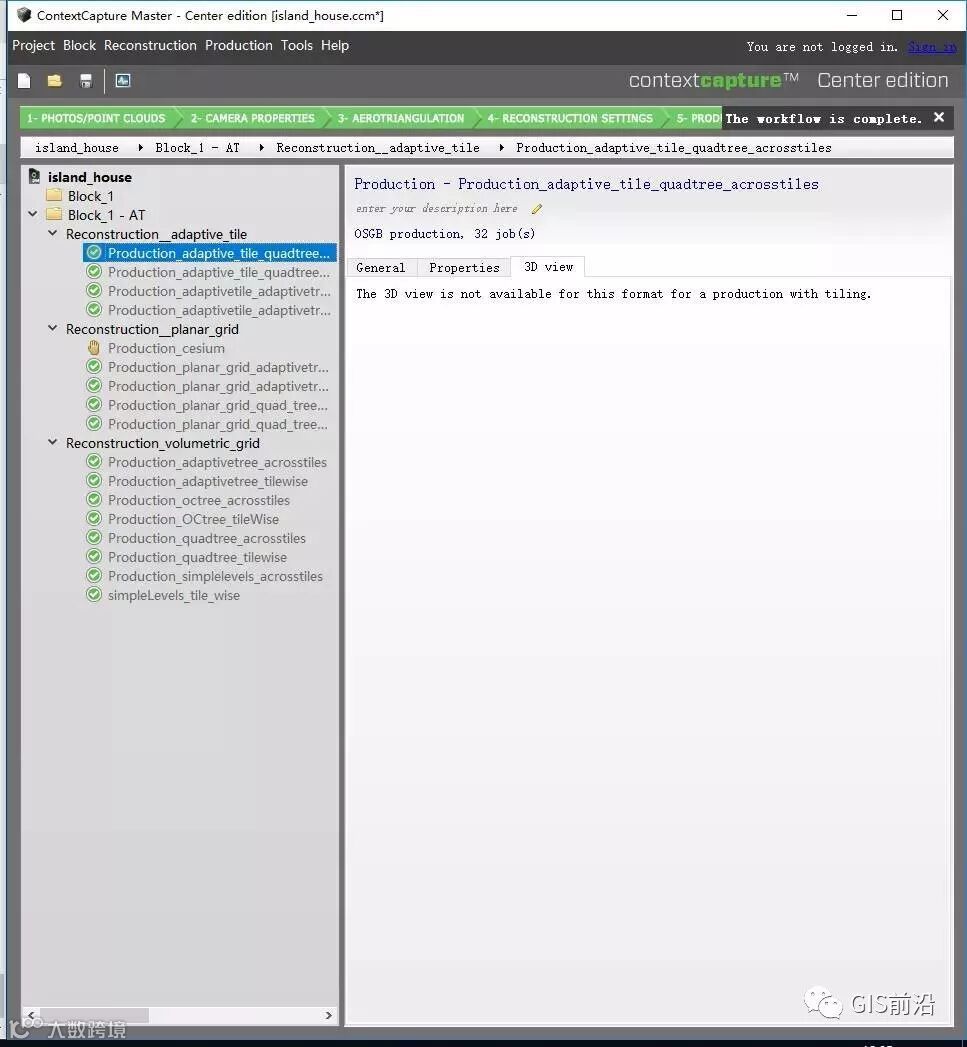Click status icon of Production_adaptivetree_acrosstiles
The height and width of the screenshot is (1047, 967).
click(94, 461)
